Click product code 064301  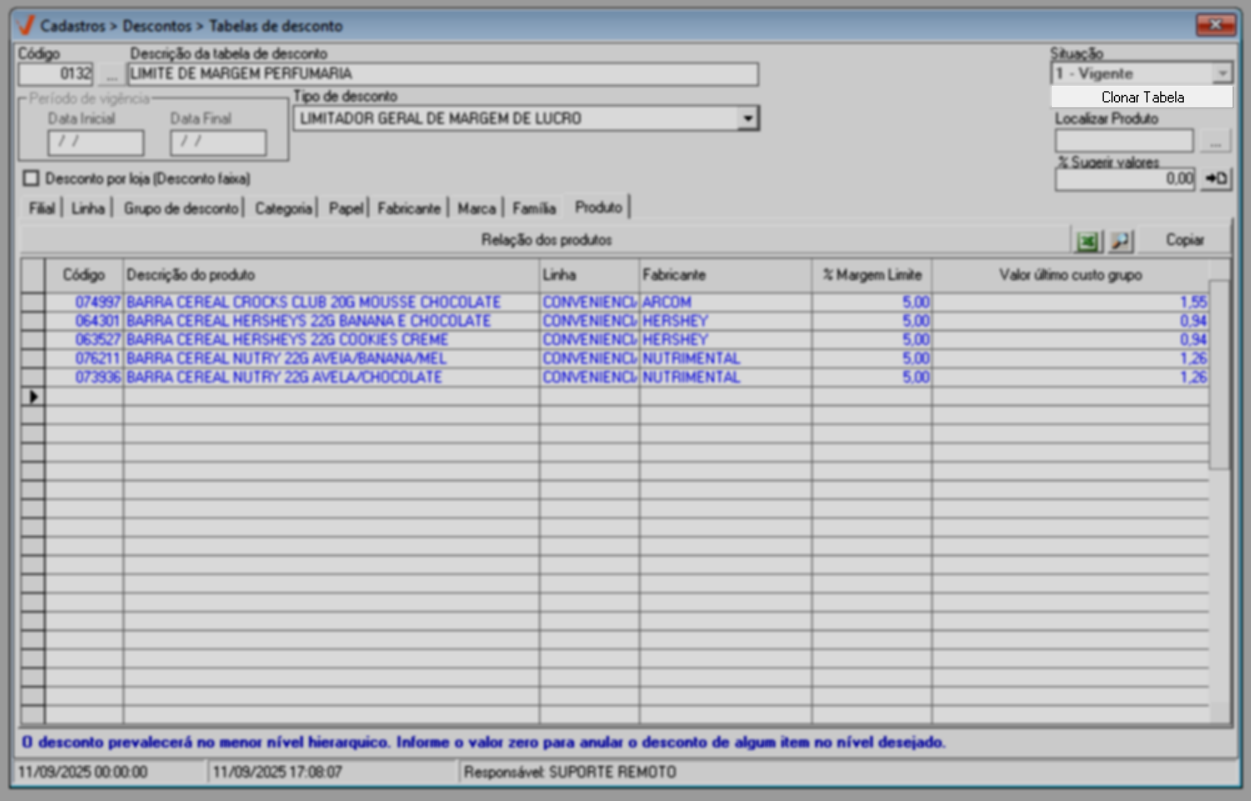pyautogui.click(x=98, y=321)
